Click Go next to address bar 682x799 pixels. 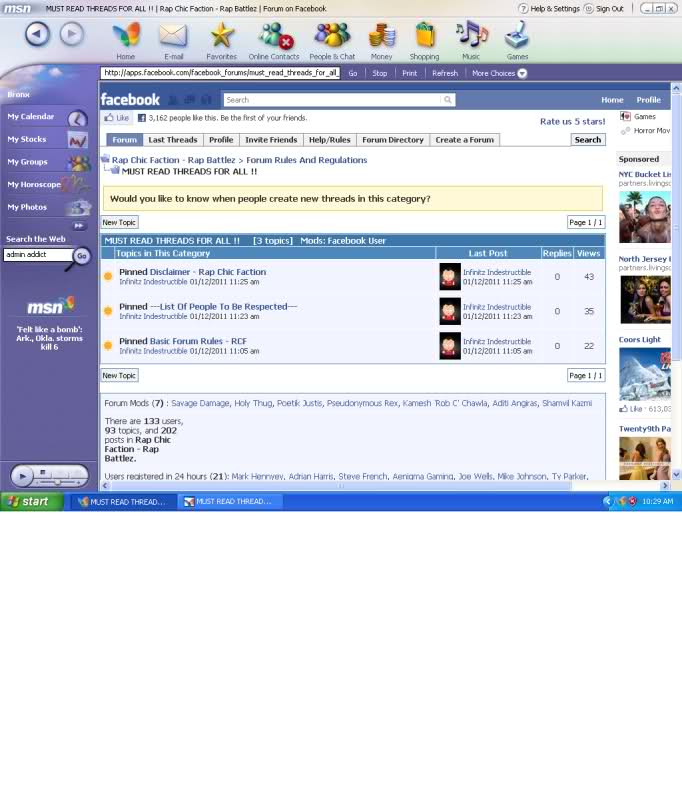pos(353,73)
